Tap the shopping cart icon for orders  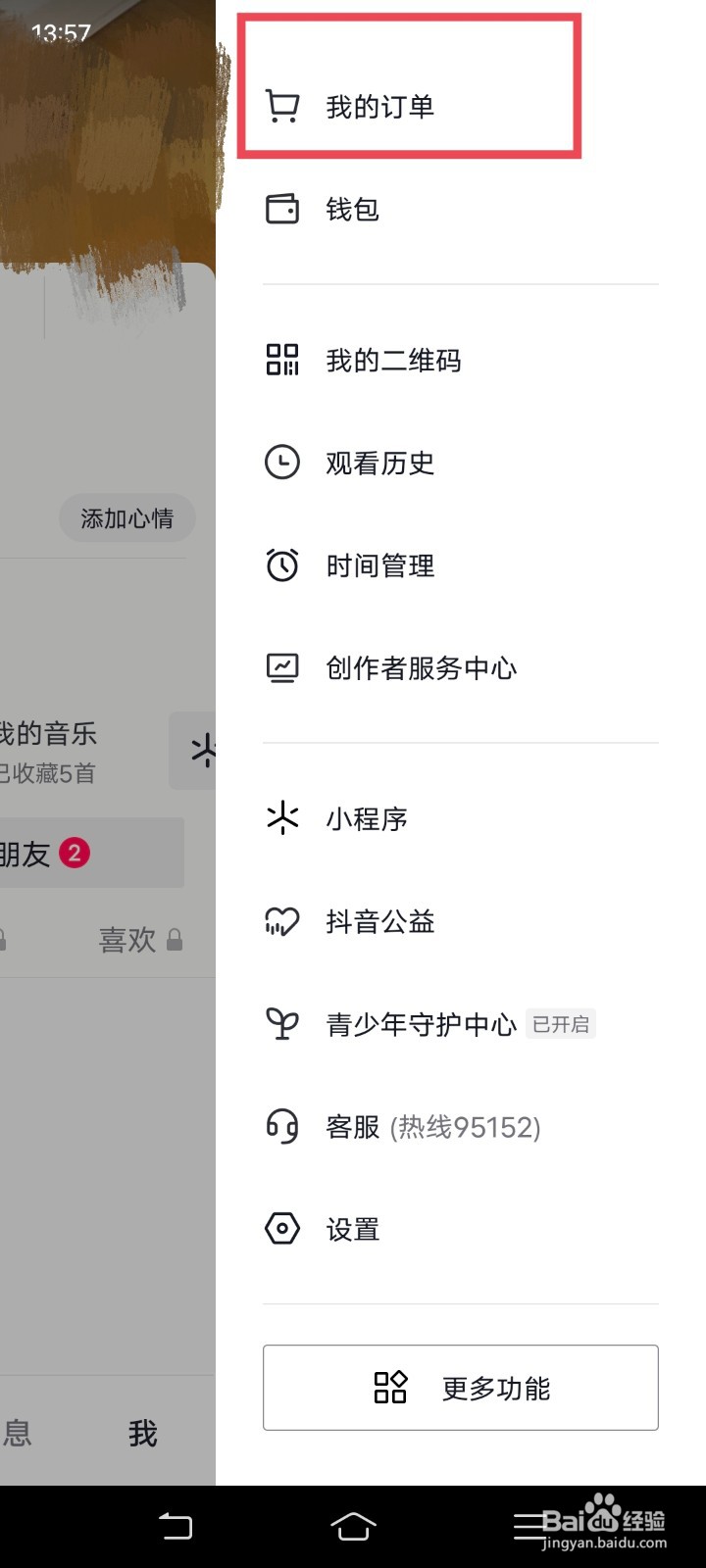[282, 106]
